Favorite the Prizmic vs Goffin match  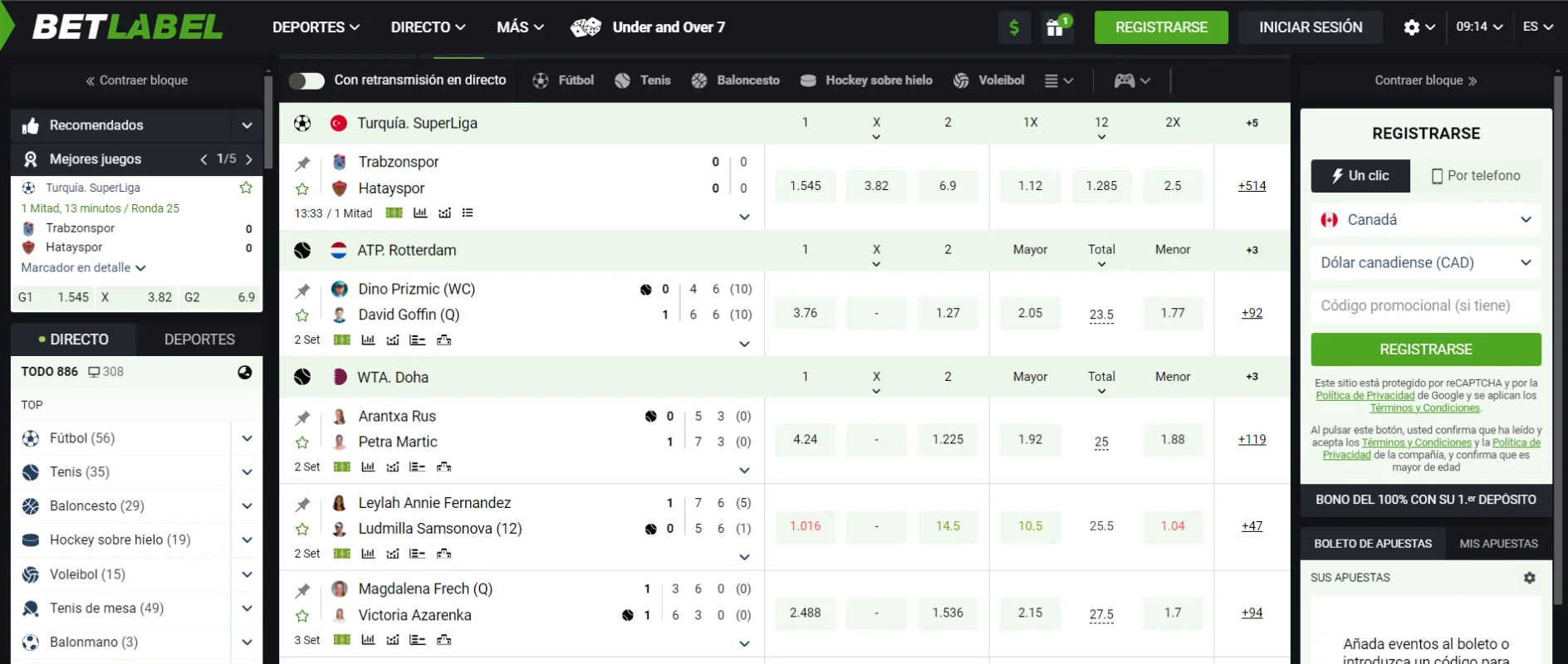[302, 315]
